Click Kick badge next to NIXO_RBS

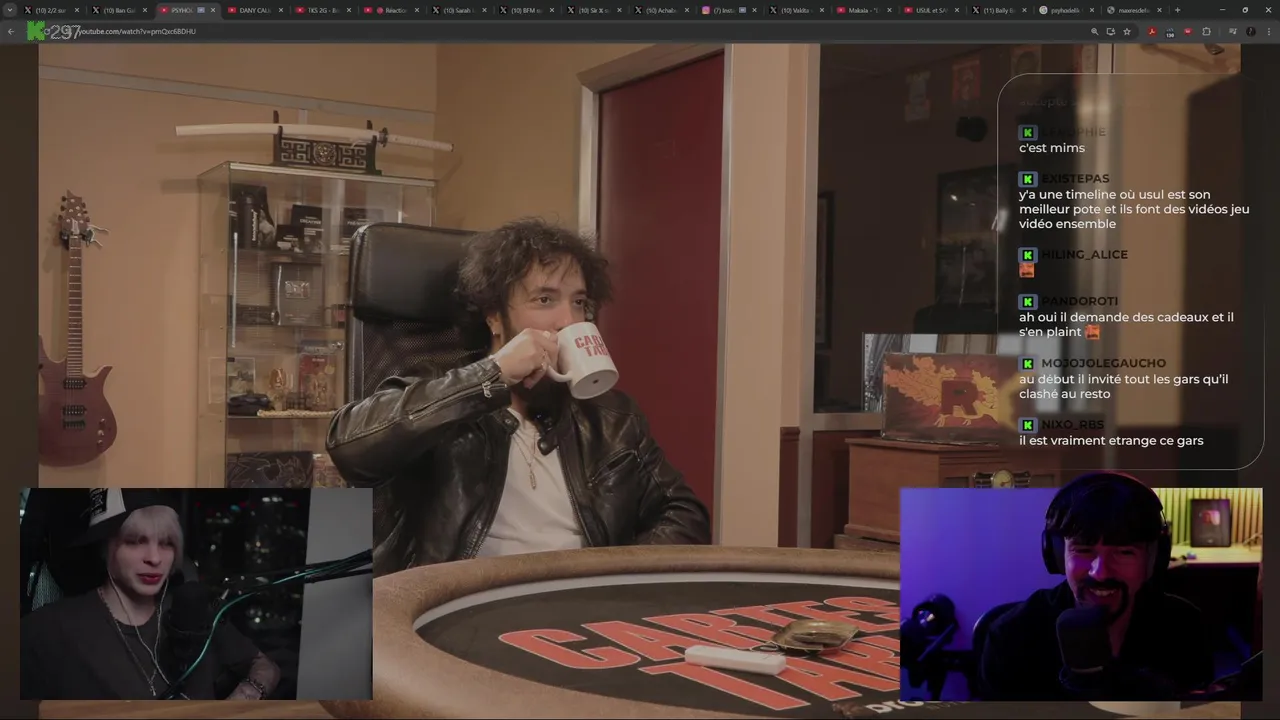click(x=1027, y=425)
